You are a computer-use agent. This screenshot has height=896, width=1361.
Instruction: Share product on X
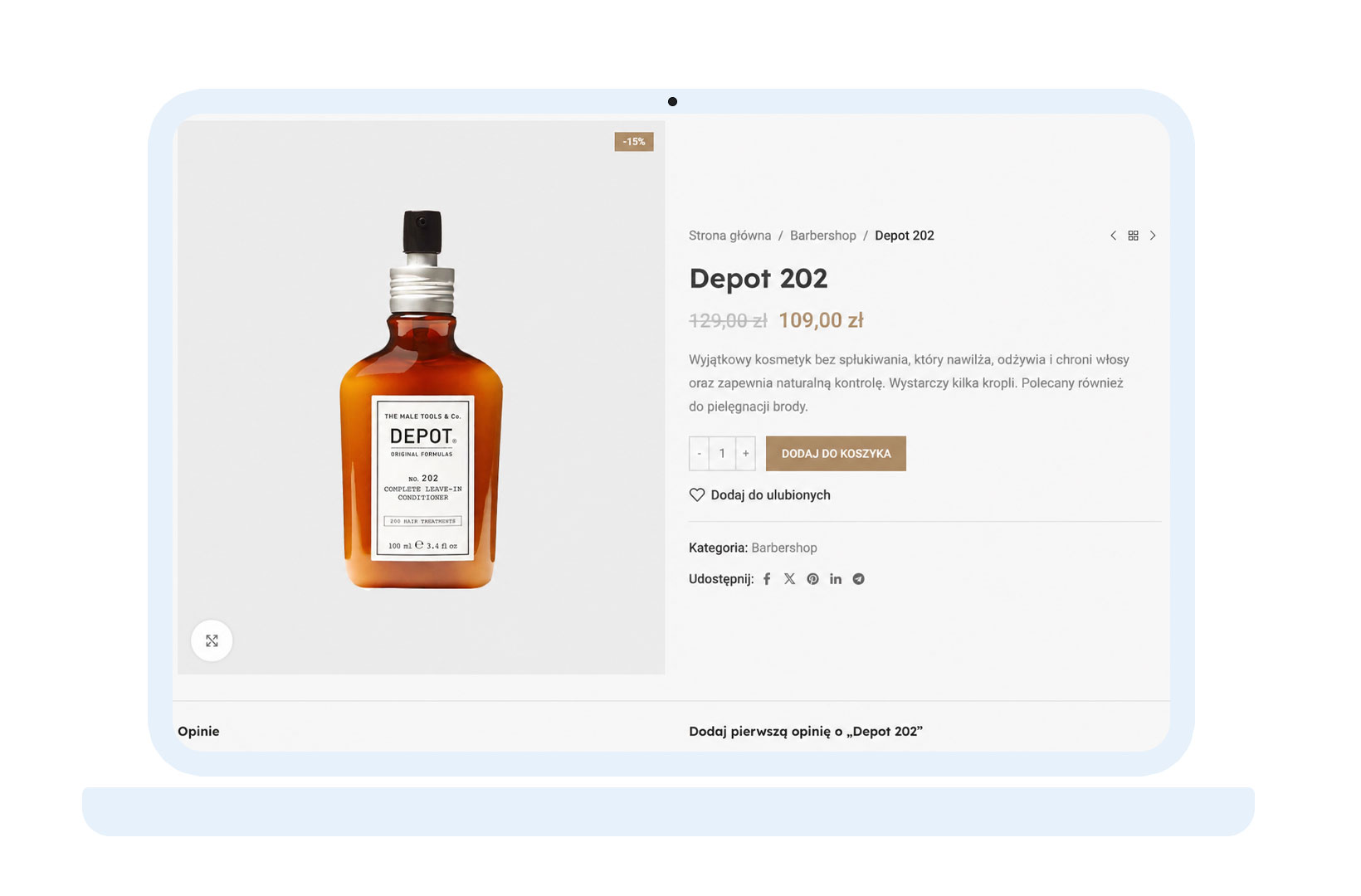click(x=789, y=579)
